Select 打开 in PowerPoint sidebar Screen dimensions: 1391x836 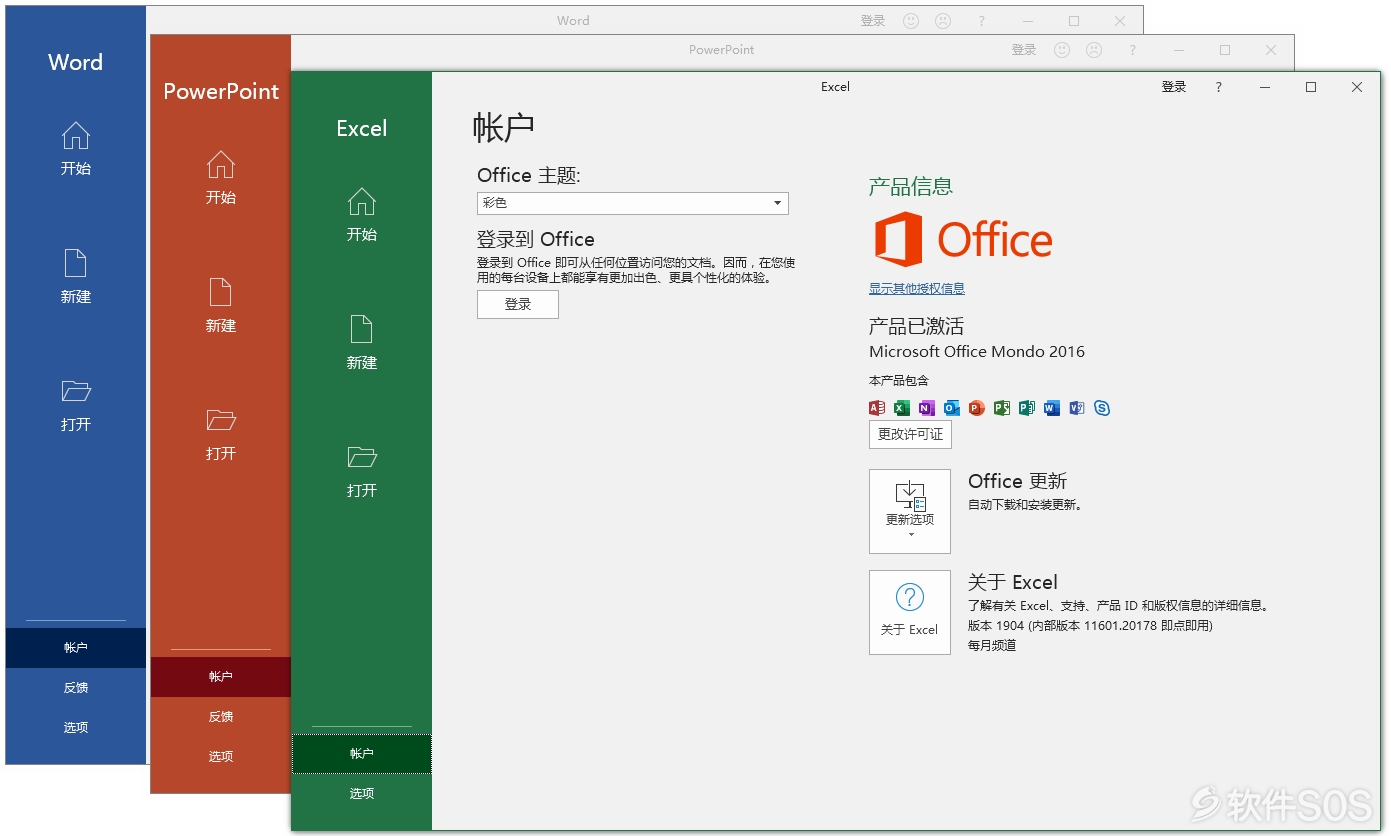221,434
